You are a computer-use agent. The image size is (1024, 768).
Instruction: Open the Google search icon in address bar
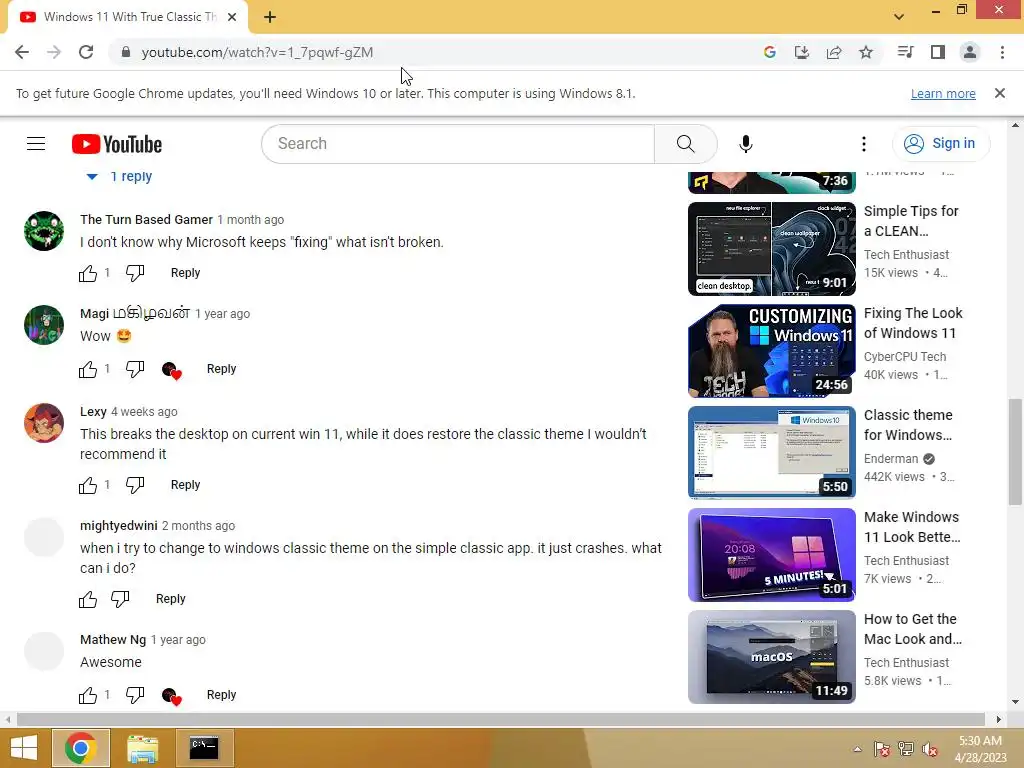tap(769, 52)
